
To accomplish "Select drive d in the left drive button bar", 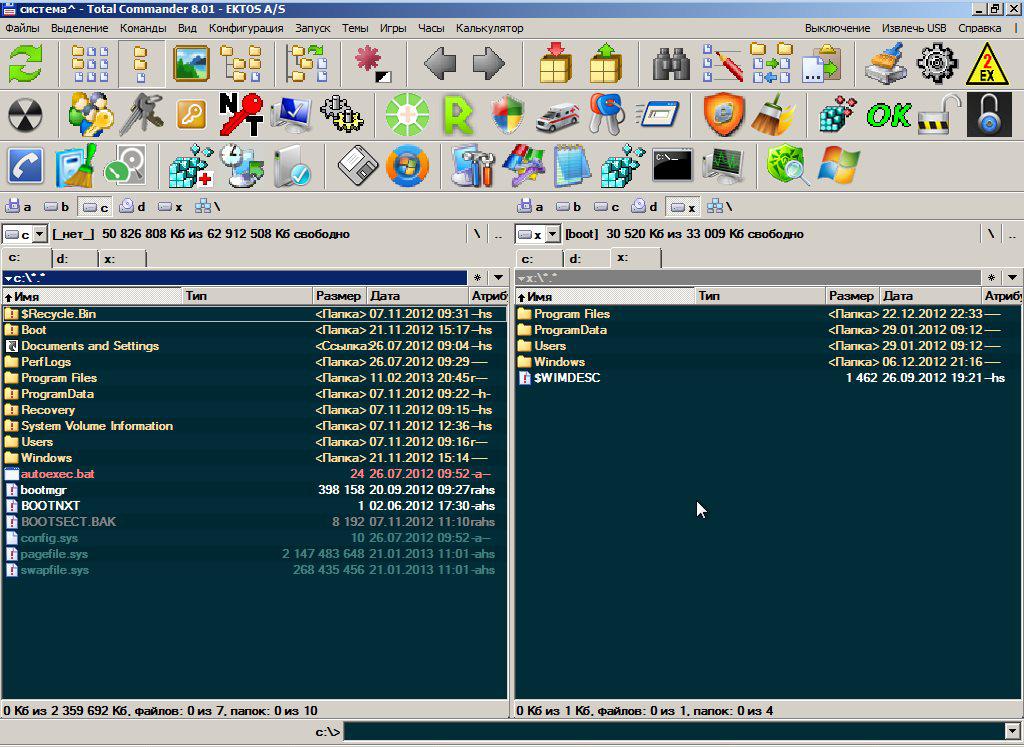I will point(133,207).
